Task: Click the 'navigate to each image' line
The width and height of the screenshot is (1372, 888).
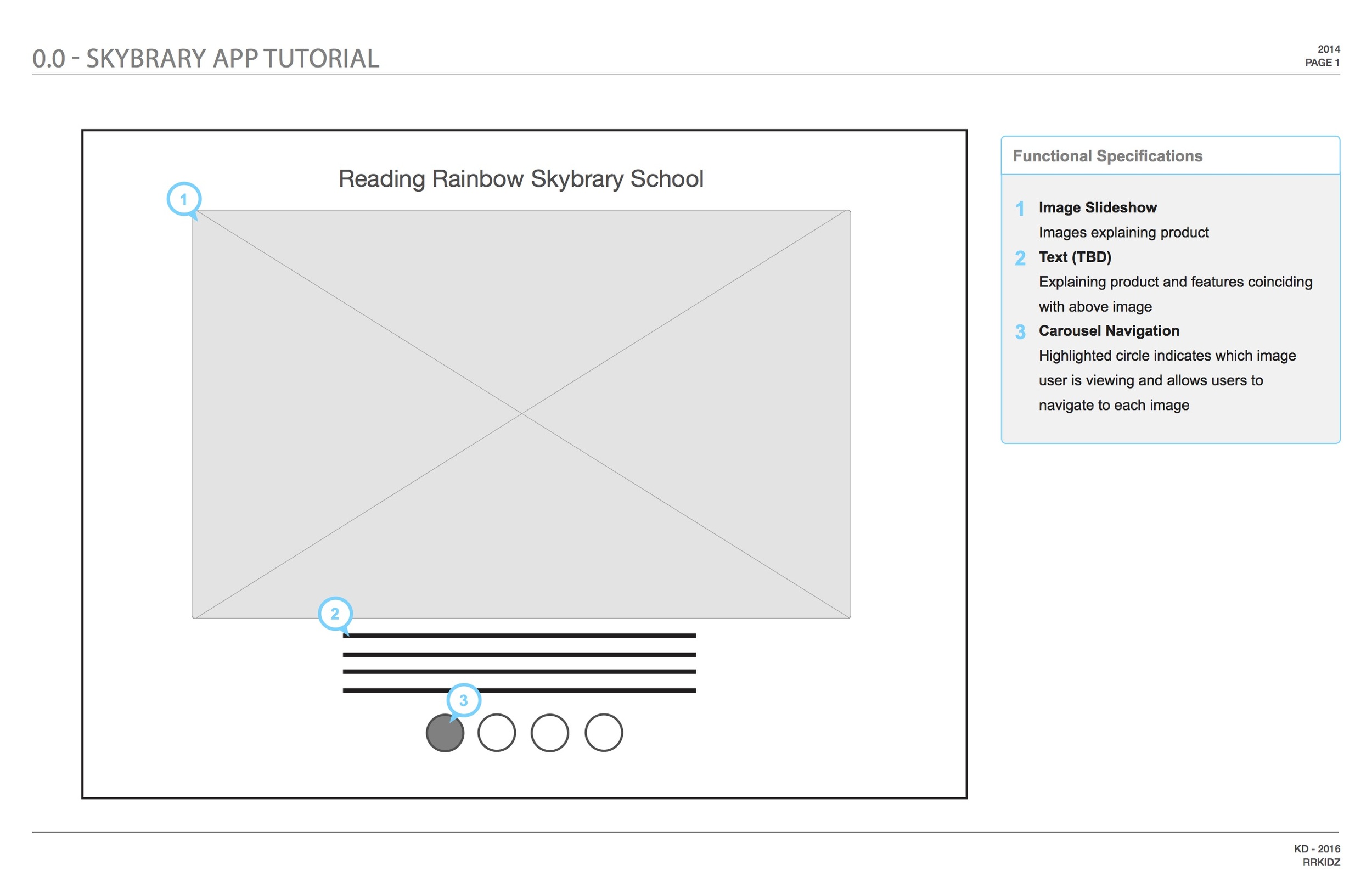Action: tap(1114, 406)
